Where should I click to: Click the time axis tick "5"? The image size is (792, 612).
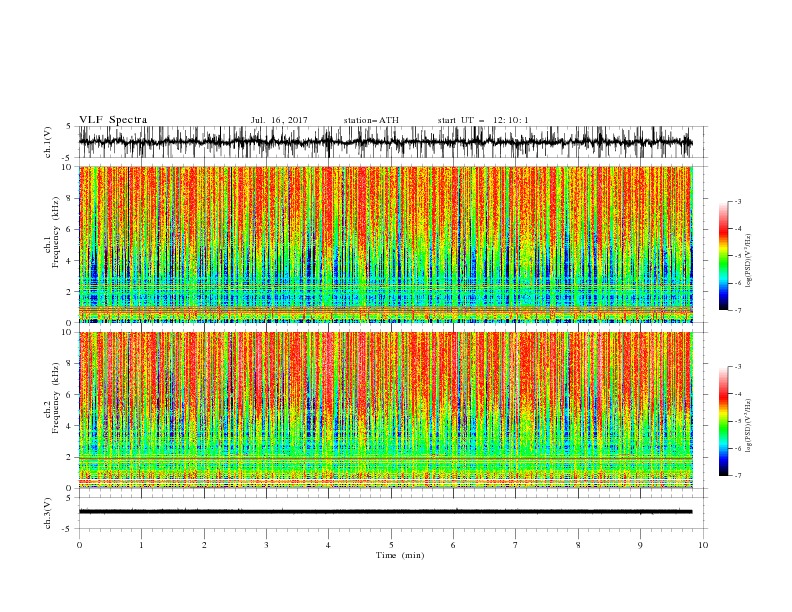(x=391, y=545)
